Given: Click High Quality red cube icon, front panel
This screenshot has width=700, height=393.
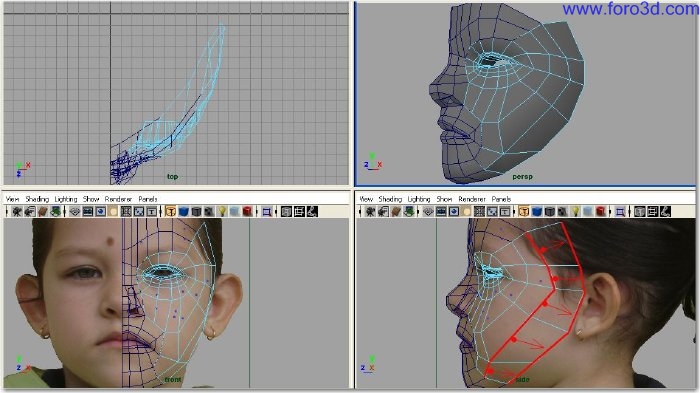Looking at the screenshot, I should 247,212.
